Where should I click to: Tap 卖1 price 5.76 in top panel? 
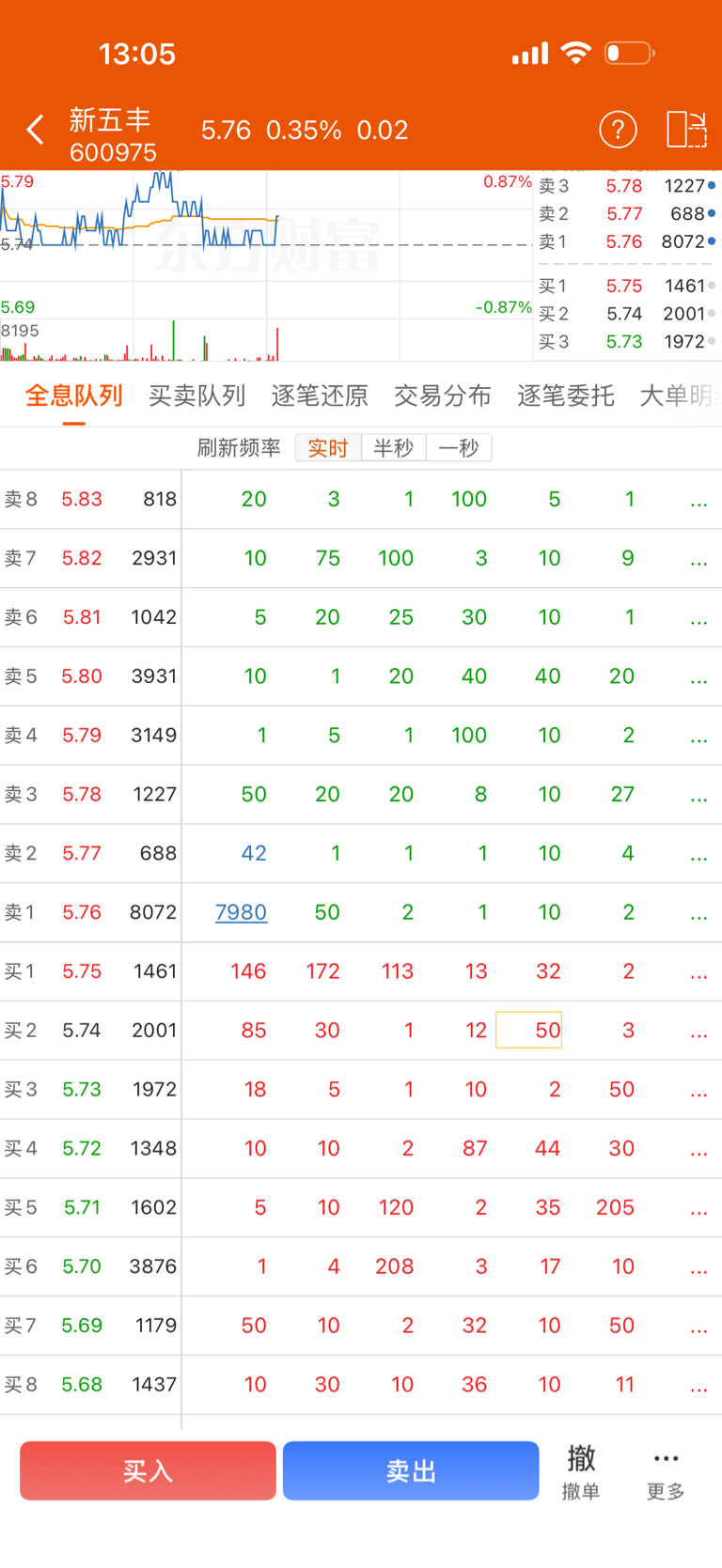tap(624, 242)
